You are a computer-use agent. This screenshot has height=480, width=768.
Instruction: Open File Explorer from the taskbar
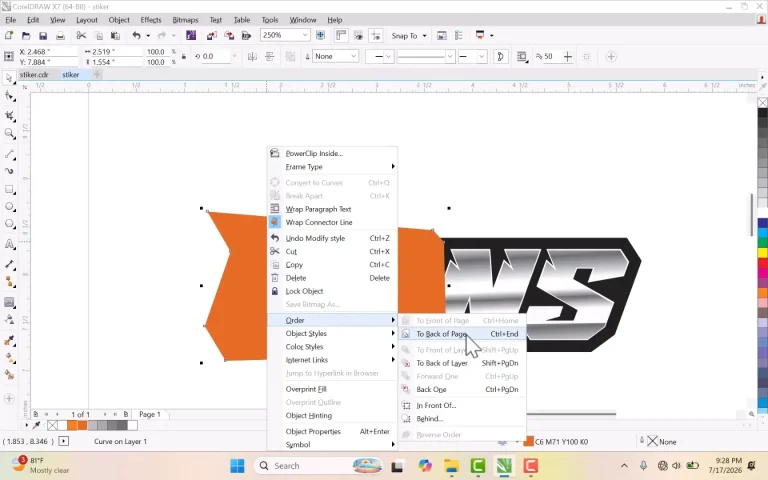[x=451, y=466]
